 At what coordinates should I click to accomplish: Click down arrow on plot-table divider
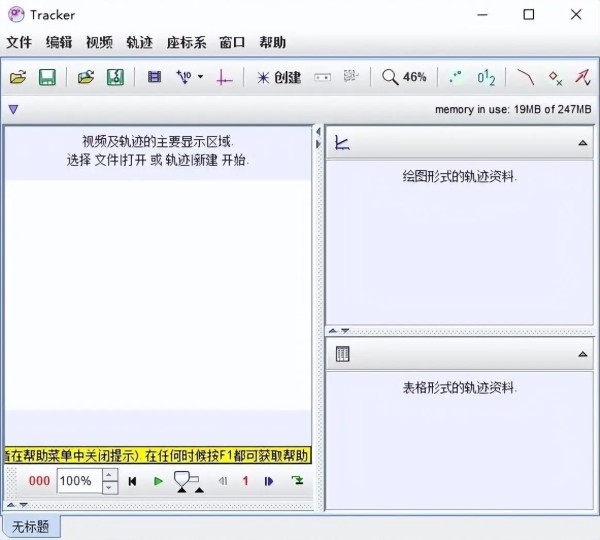pyautogui.click(x=345, y=331)
